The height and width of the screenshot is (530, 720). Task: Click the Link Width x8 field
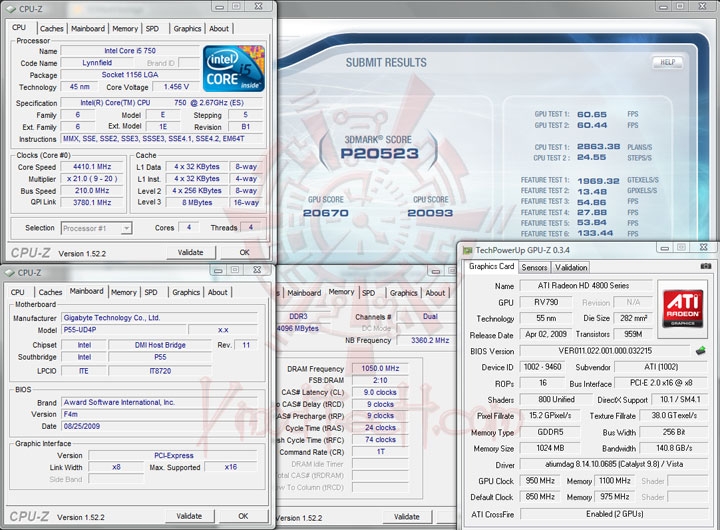[x=116, y=467]
